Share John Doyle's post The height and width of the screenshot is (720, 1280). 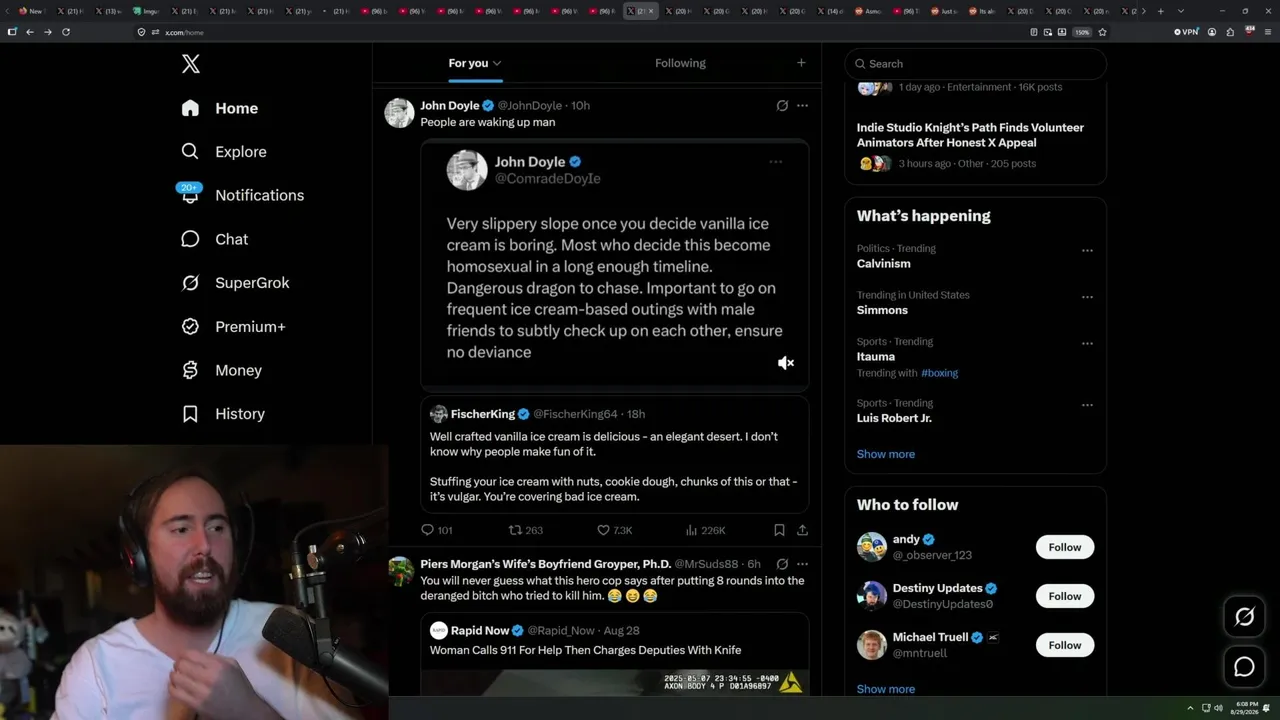[x=802, y=530]
